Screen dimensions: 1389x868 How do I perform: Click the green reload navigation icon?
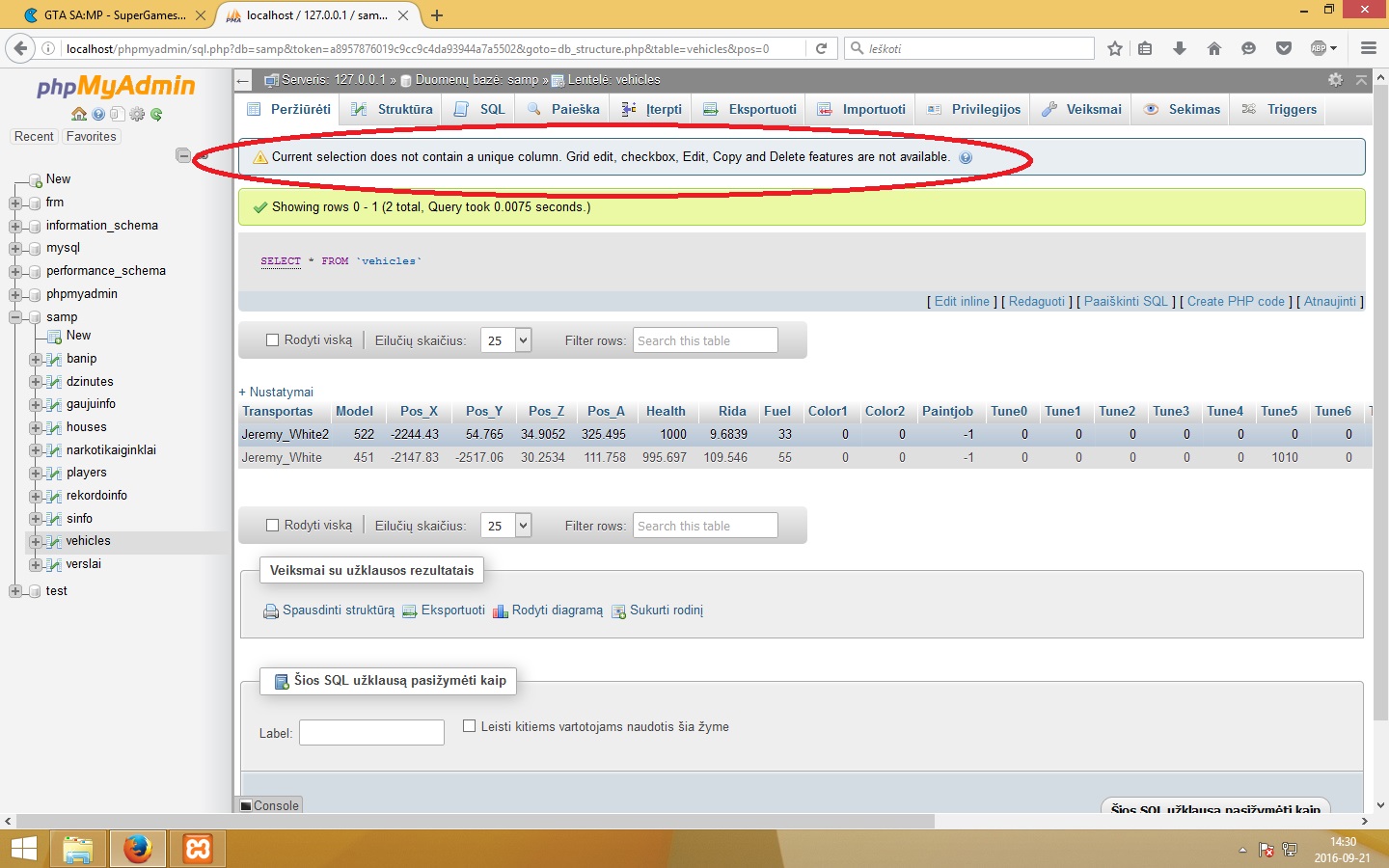(156, 114)
